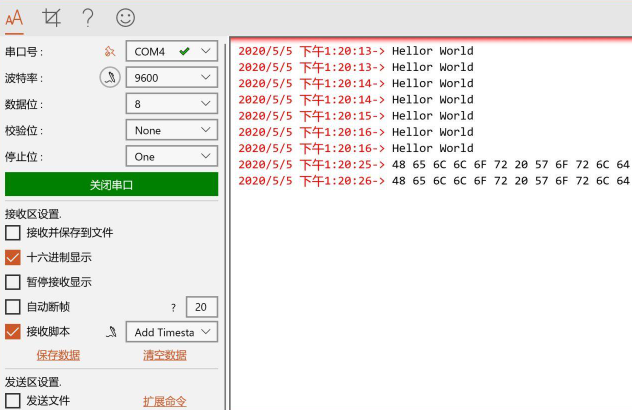Expand the 9600 baud rate dropdown
Screen dimensions: 632x410
coord(171,77)
